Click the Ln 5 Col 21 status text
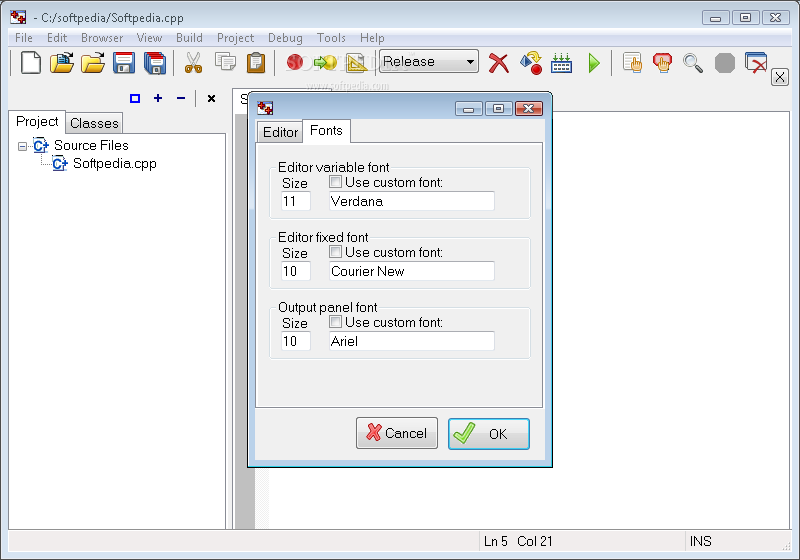 518,541
